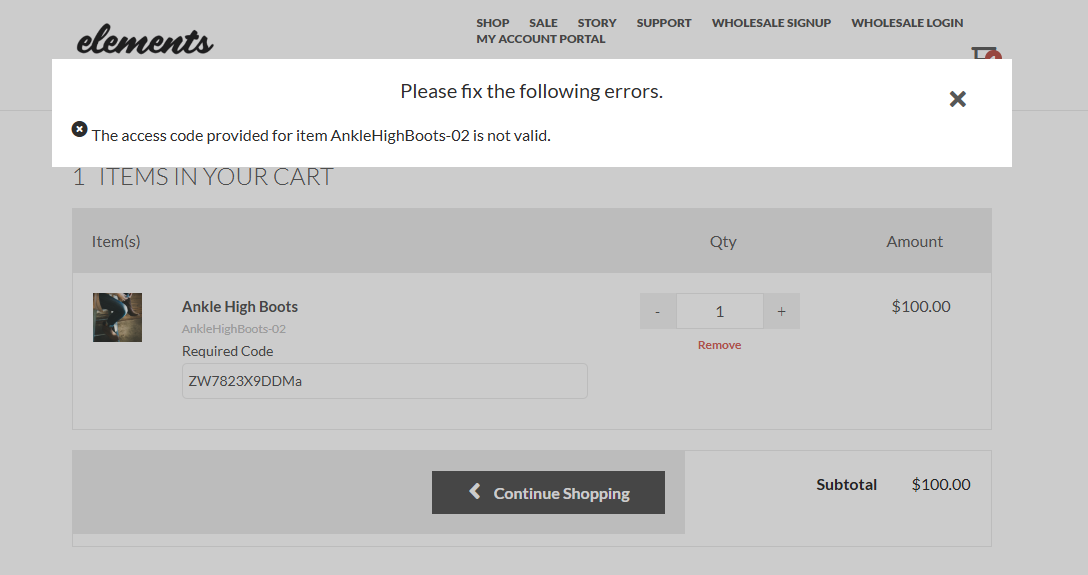Click the Required Code input field
Screen dimensions: 1088x575
pos(384,381)
